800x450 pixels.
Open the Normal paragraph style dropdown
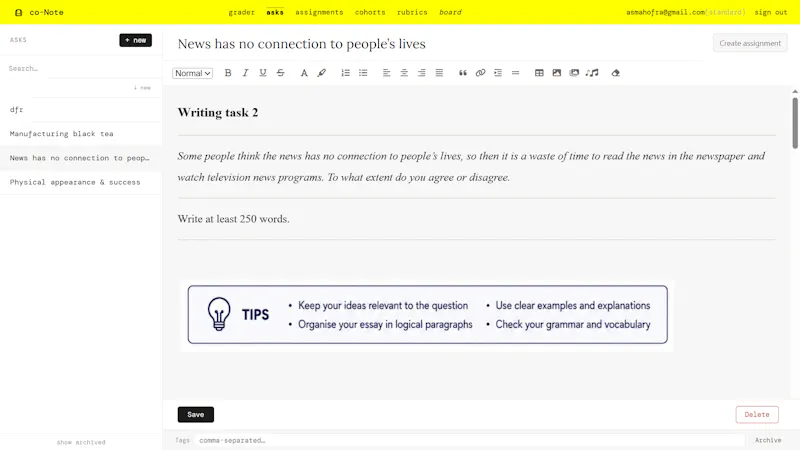(x=192, y=73)
